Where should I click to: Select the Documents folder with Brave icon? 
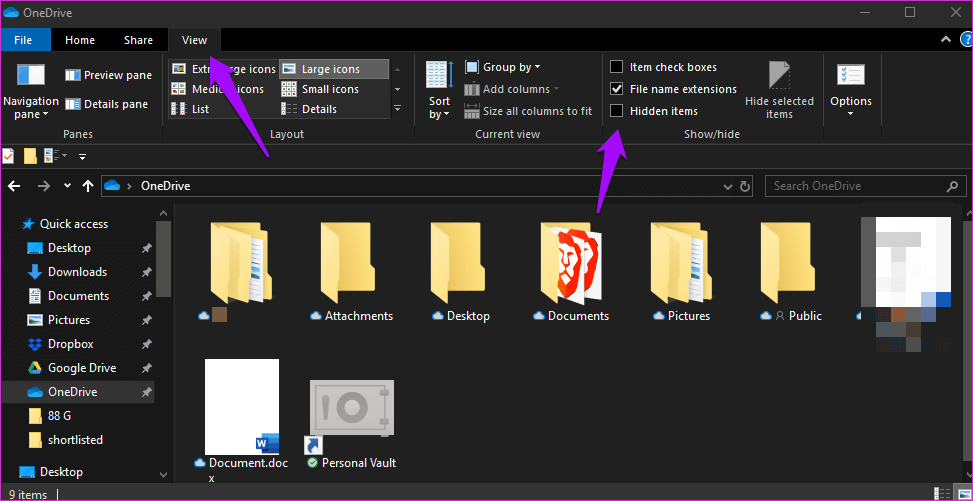(571, 271)
